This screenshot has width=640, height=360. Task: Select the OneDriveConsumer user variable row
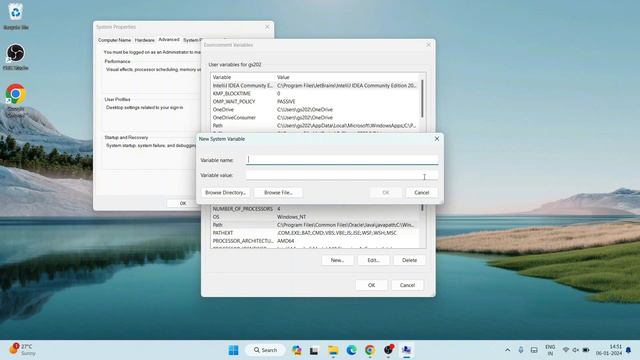coord(315,117)
